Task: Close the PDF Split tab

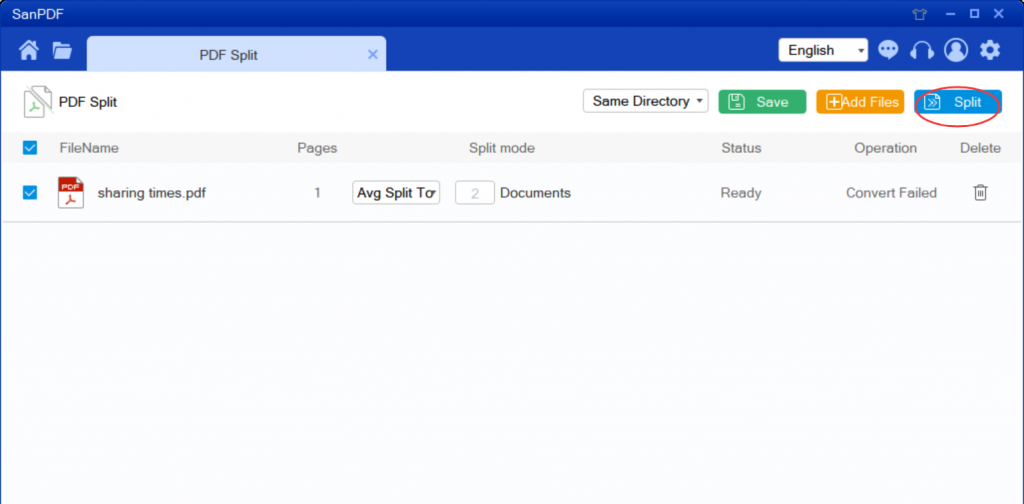Action: coord(373,55)
